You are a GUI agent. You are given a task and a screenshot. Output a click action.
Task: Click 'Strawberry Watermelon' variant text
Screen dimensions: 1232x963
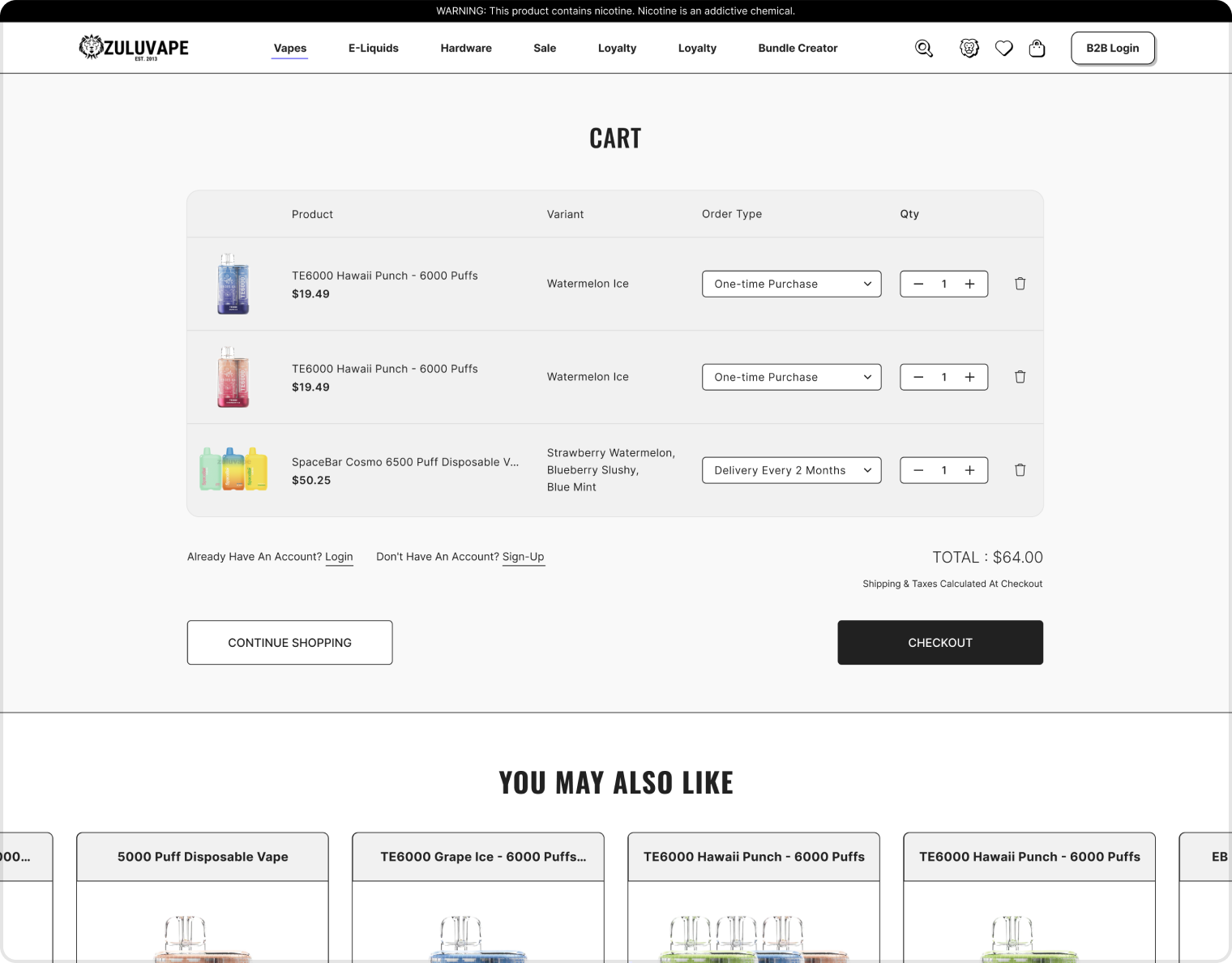pyautogui.click(x=610, y=453)
